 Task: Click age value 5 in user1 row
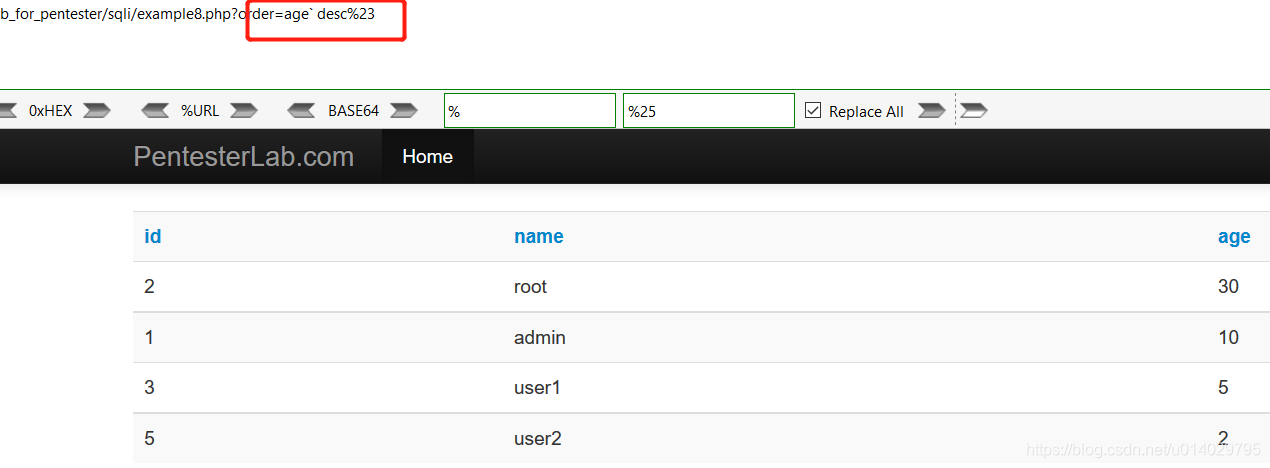pyautogui.click(x=1223, y=388)
